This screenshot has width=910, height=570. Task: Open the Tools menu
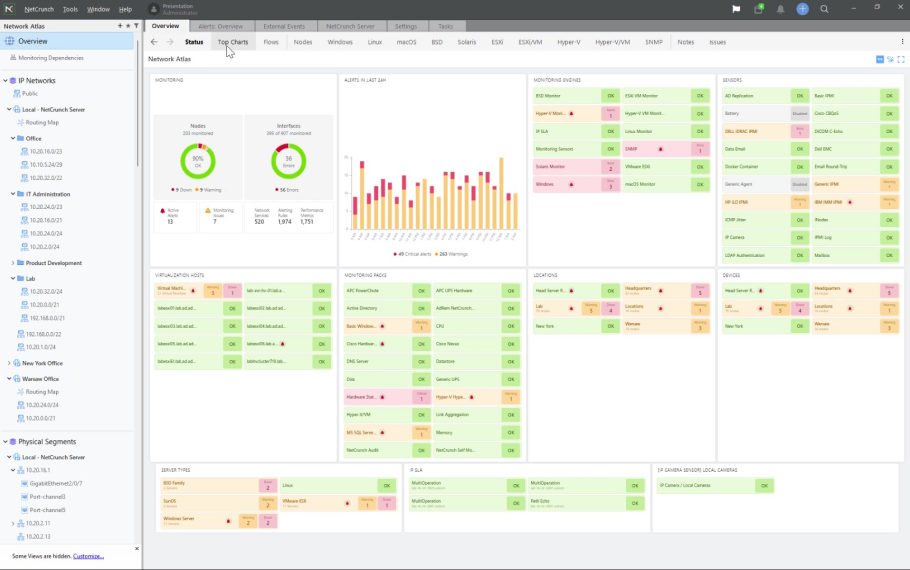[x=70, y=9]
